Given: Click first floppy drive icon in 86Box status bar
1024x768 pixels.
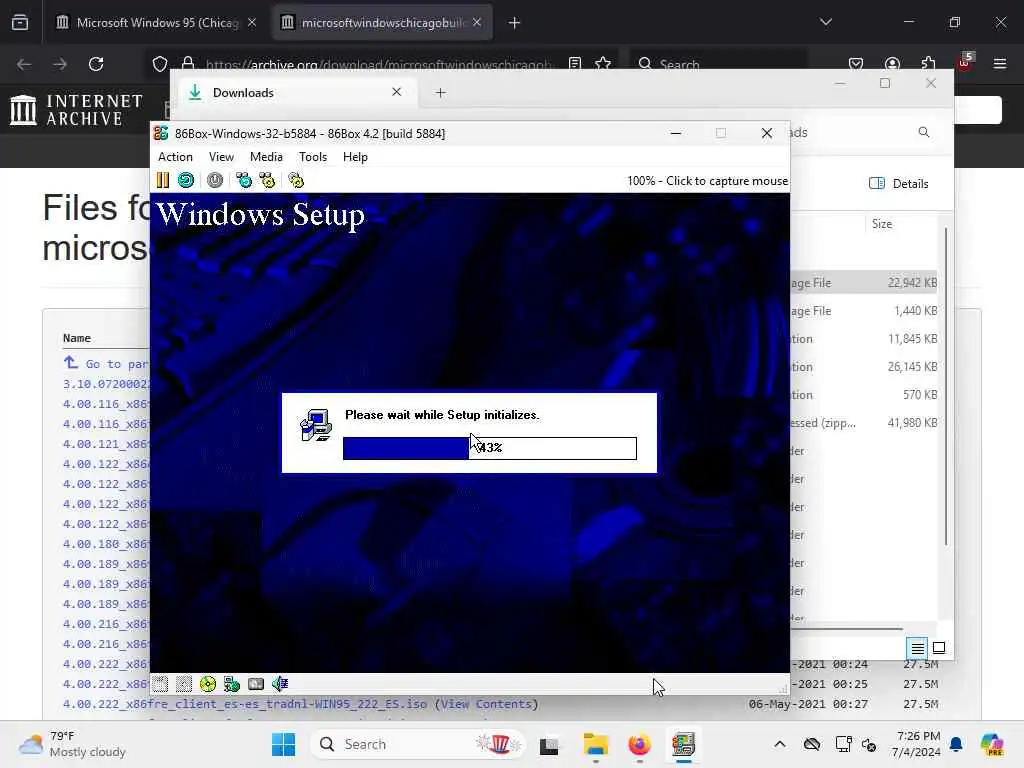Looking at the screenshot, I should (160, 684).
